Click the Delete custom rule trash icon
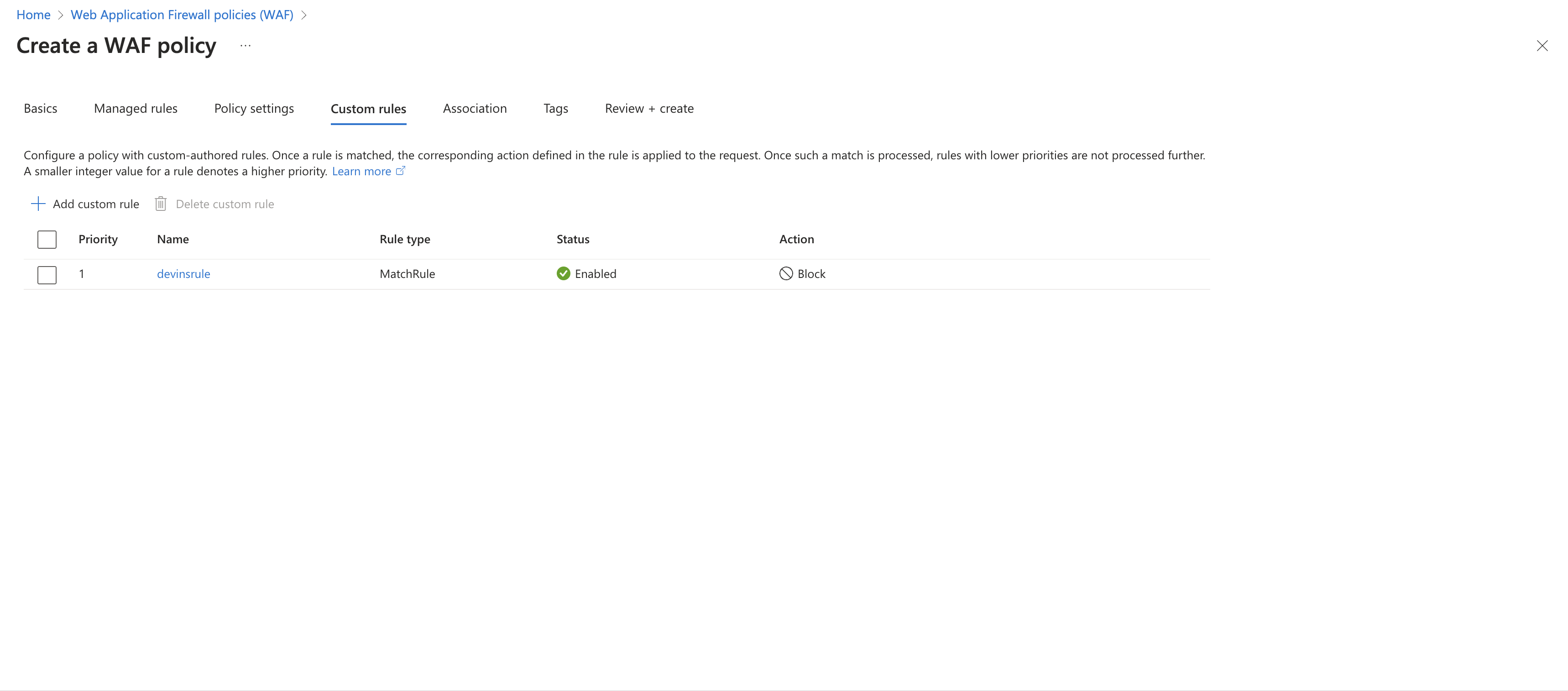This screenshot has height=691, width=1568. click(160, 204)
